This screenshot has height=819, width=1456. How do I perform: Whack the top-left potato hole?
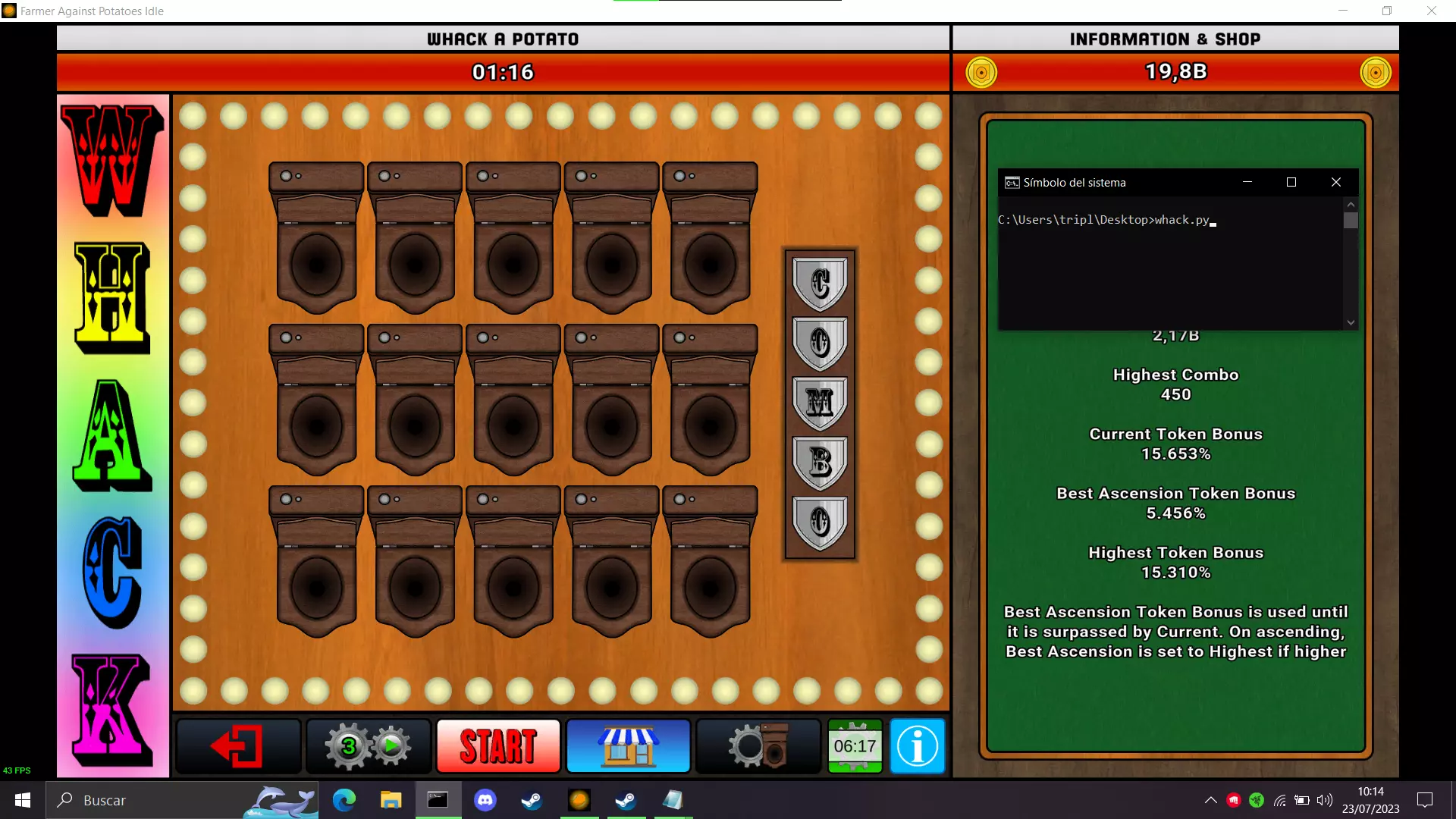316,263
